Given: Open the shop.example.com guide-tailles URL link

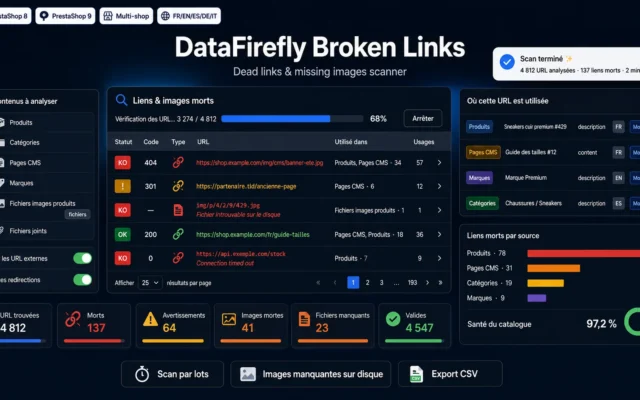Looking at the screenshot, I should 253,234.
